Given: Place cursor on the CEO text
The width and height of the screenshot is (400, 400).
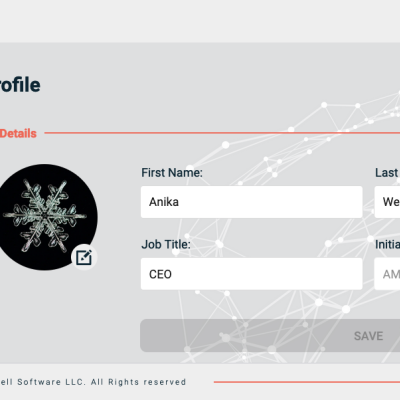Looking at the screenshot, I should tap(160, 274).
